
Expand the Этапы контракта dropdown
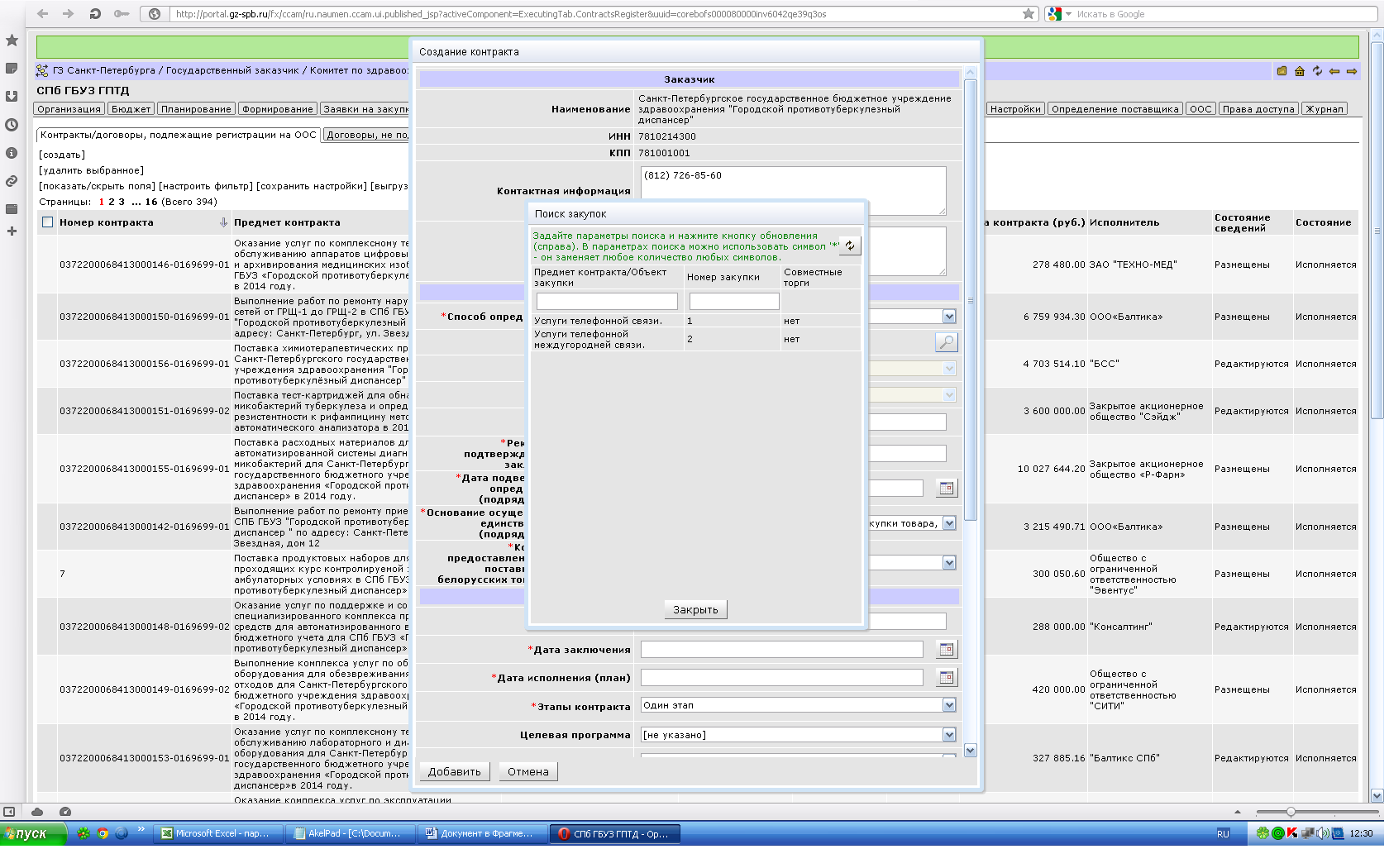[x=949, y=705]
